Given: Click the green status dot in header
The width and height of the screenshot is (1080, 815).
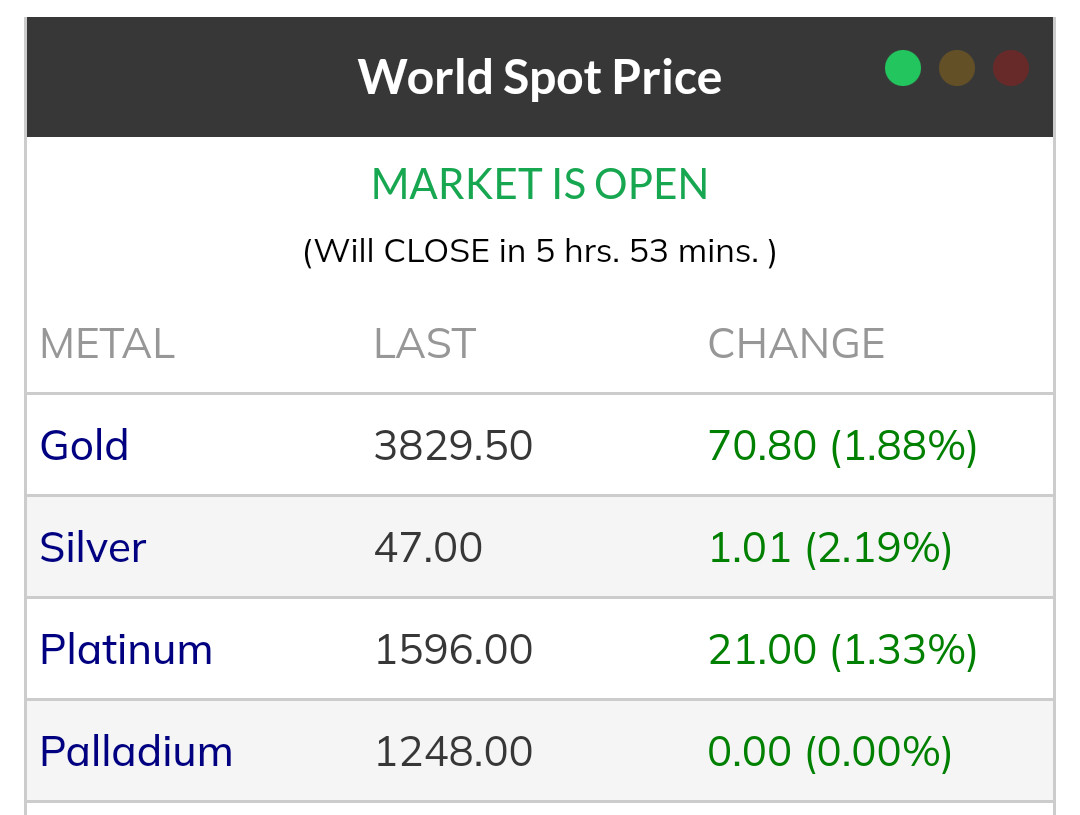Looking at the screenshot, I should click(x=902, y=68).
